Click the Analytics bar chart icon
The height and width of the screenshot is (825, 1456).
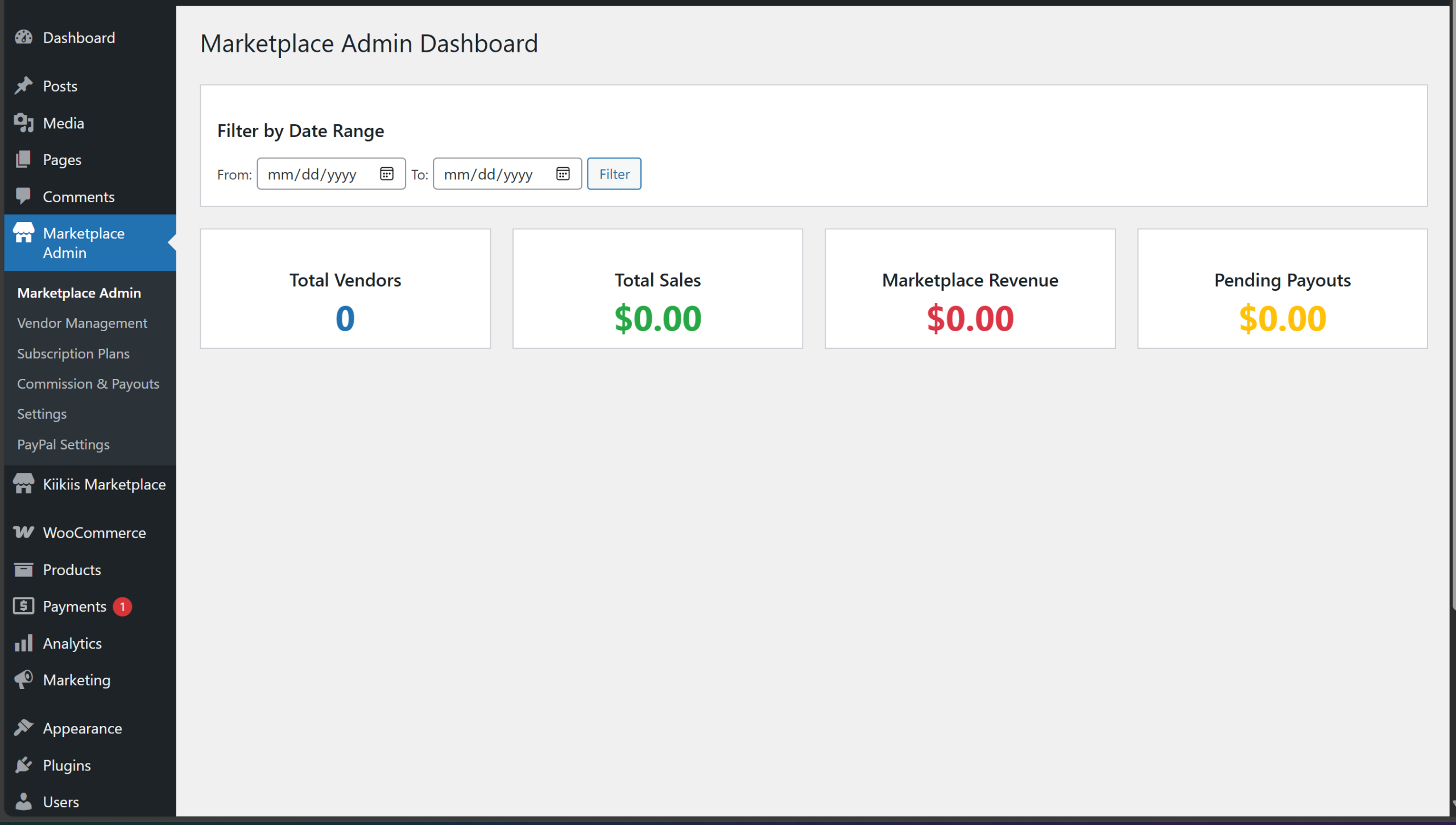[x=23, y=643]
